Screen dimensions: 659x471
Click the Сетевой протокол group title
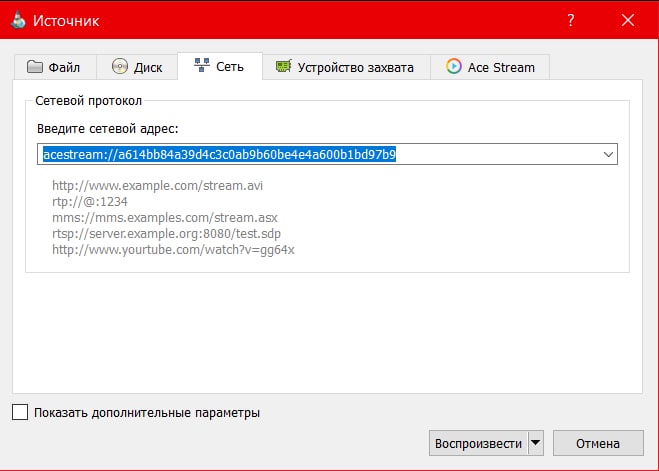[x=89, y=101]
